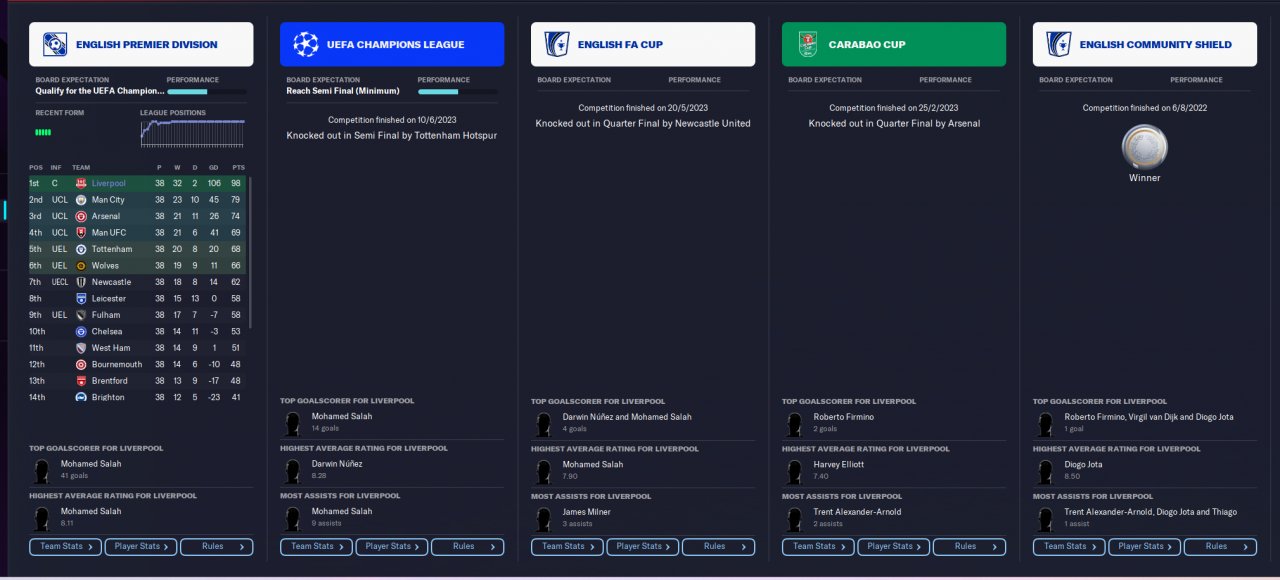
Task: Click the Brighton club badge
Action: pos(82,397)
